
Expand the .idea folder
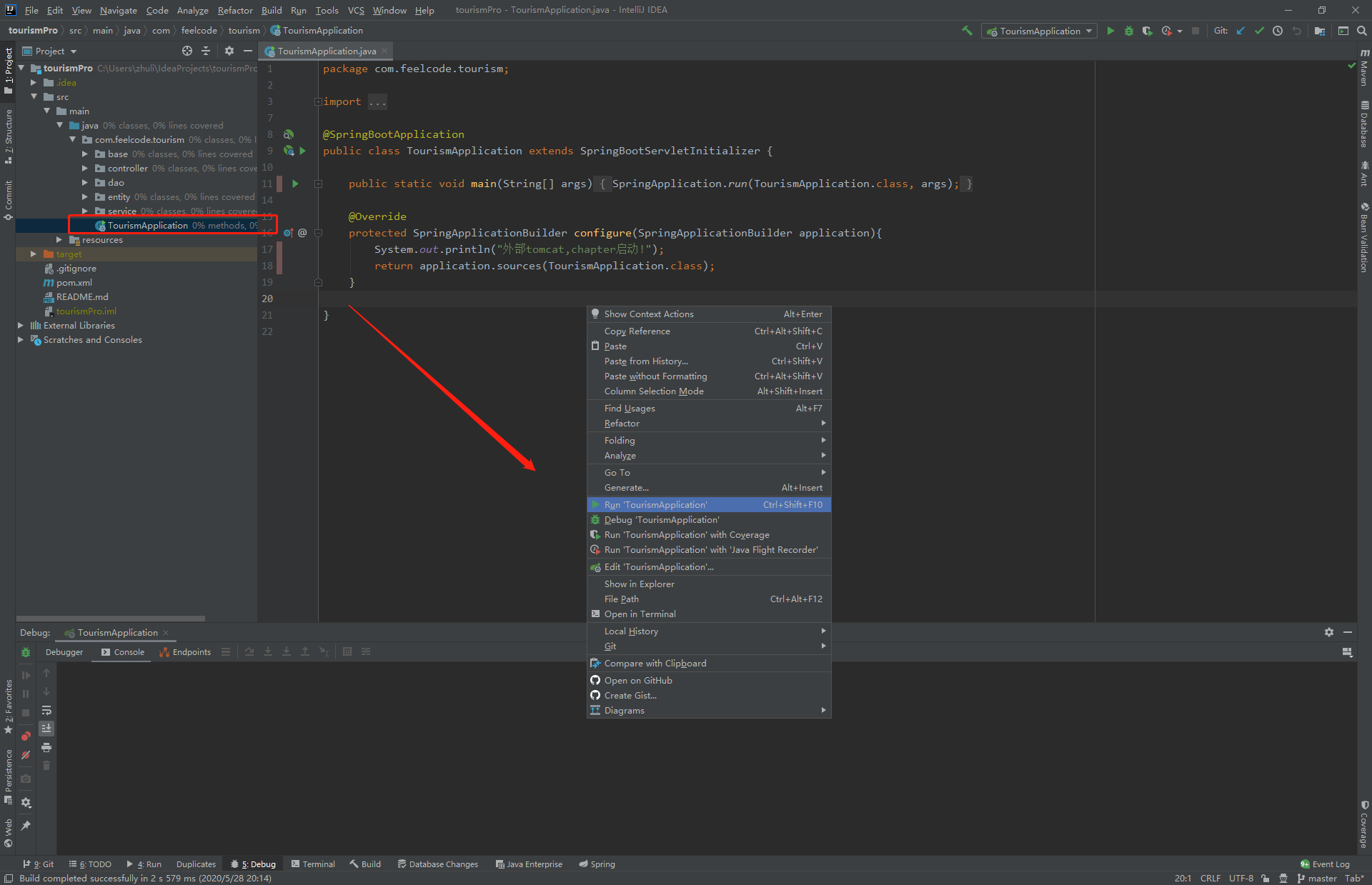tap(34, 82)
